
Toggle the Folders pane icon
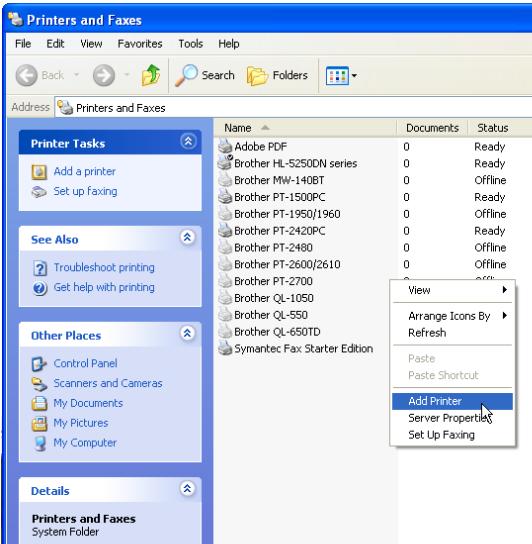click(x=257, y=75)
